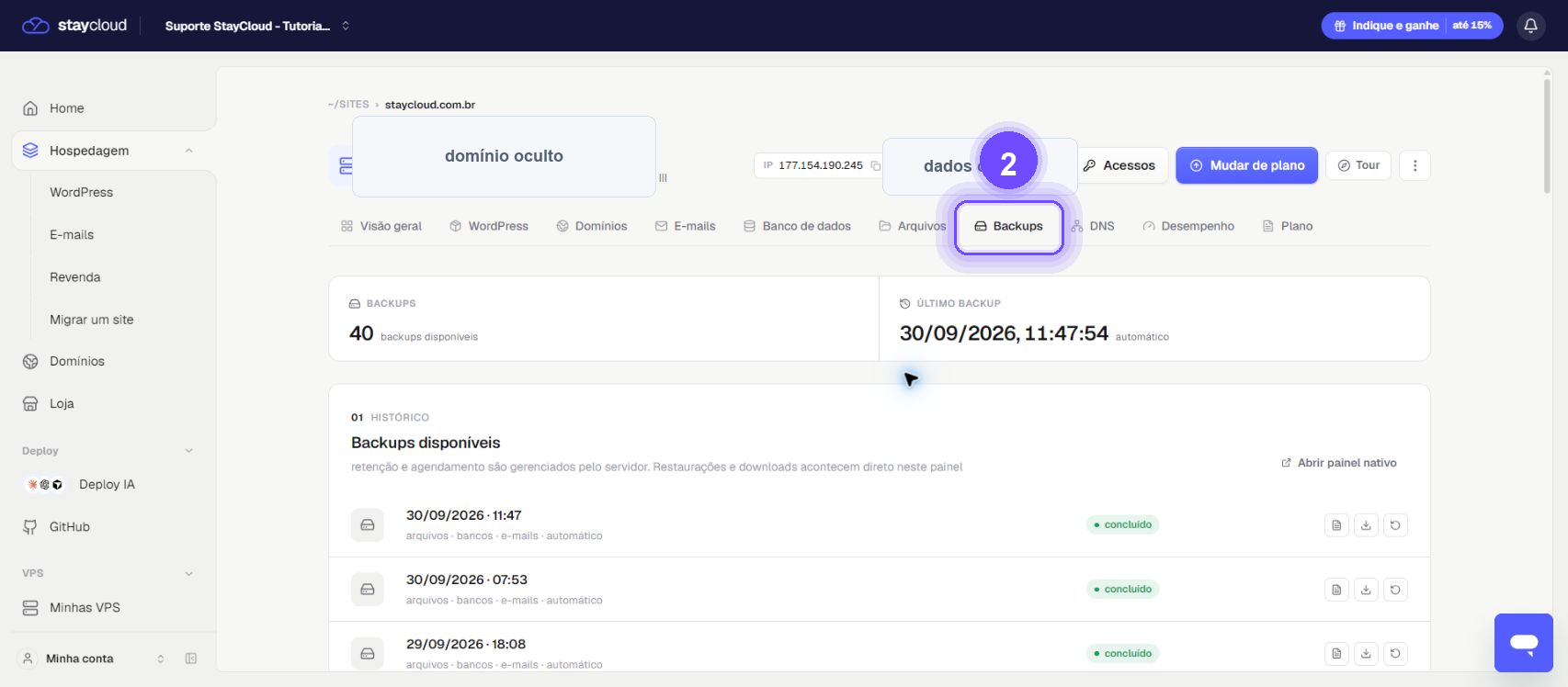Restore the 29/09/2026 18:08 backup

pyautogui.click(x=1395, y=654)
